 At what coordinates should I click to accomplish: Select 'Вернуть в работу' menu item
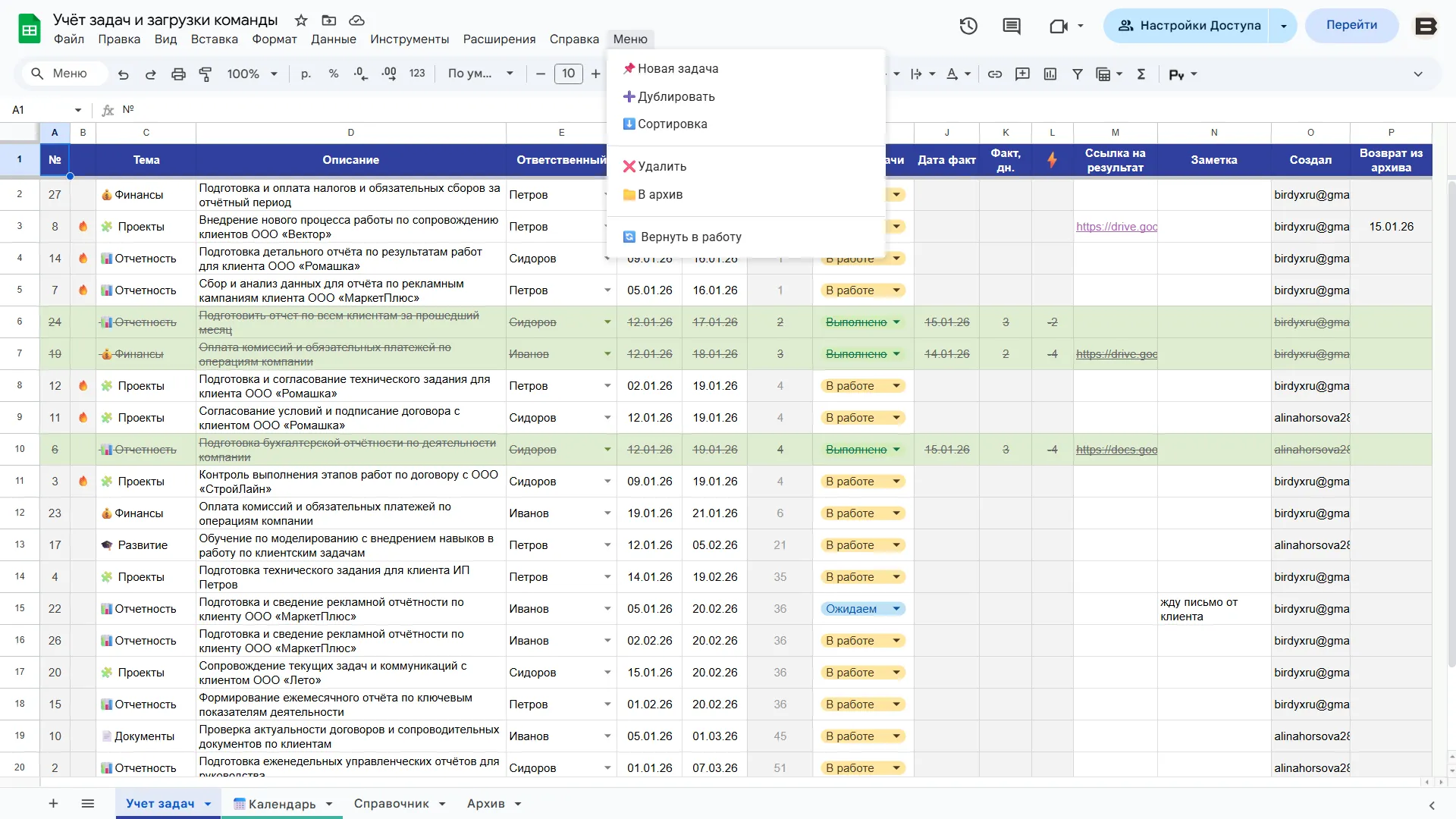(746, 237)
